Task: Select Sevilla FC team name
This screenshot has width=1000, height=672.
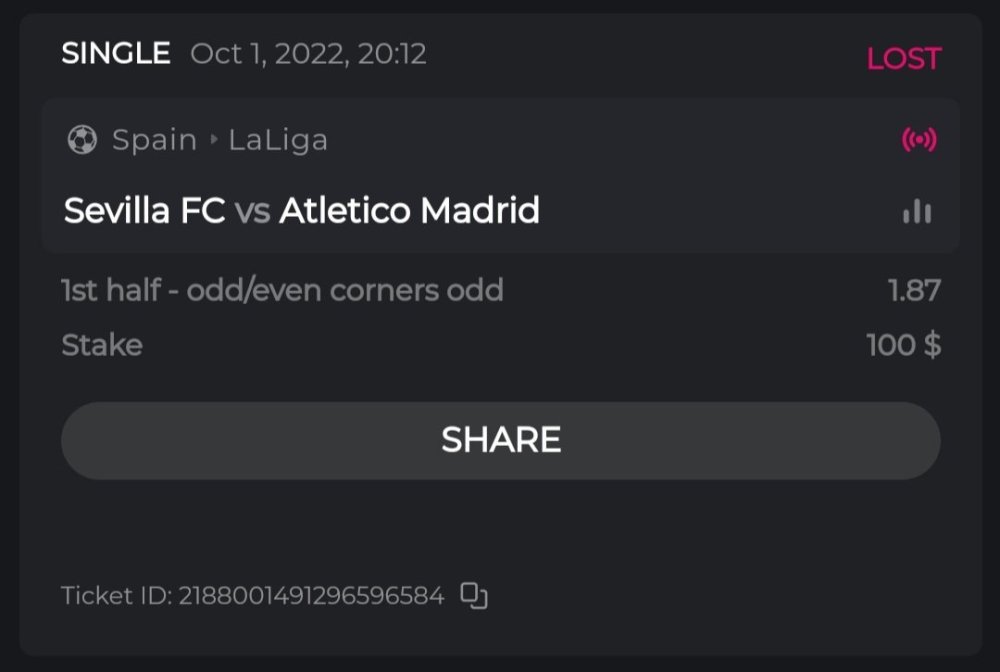Action: [144, 211]
